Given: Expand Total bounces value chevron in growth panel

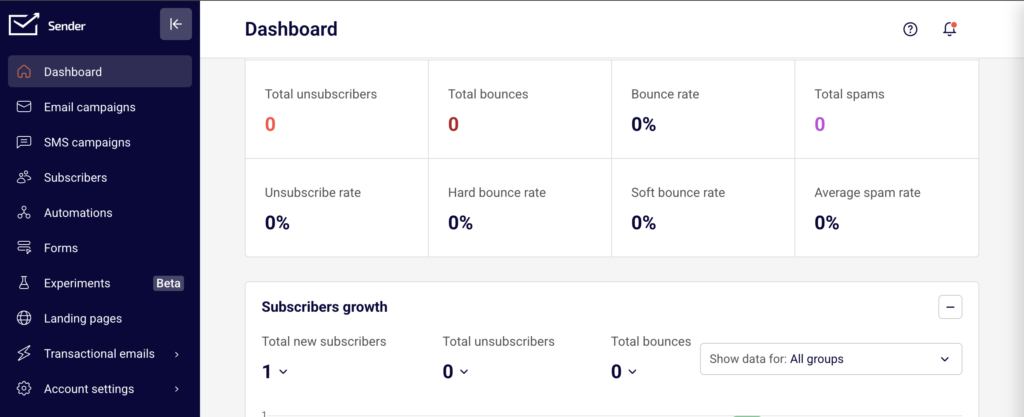Looking at the screenshot, I should (x=633, y=371).
